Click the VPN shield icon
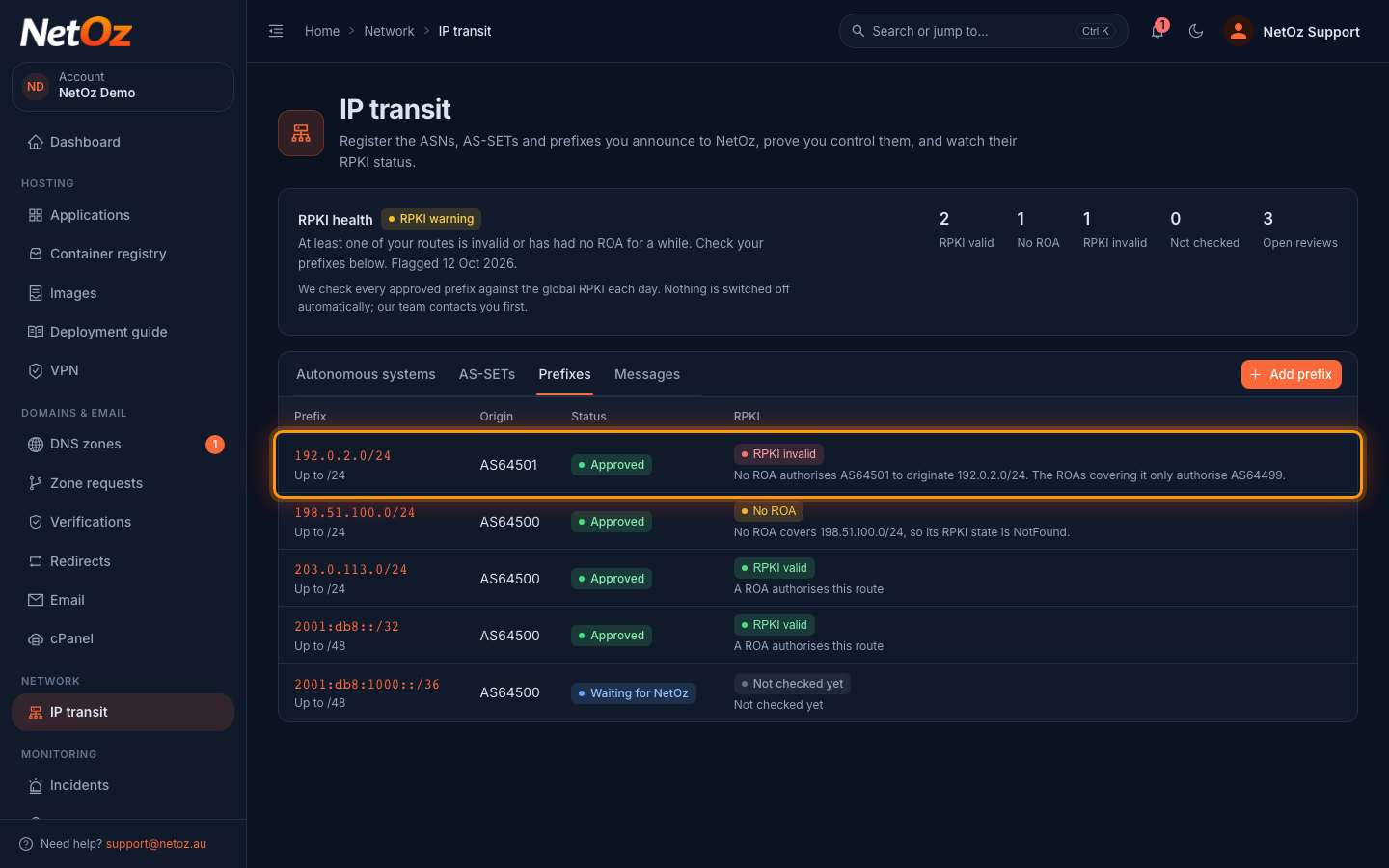1389x868 pixels. coord(36,370)
